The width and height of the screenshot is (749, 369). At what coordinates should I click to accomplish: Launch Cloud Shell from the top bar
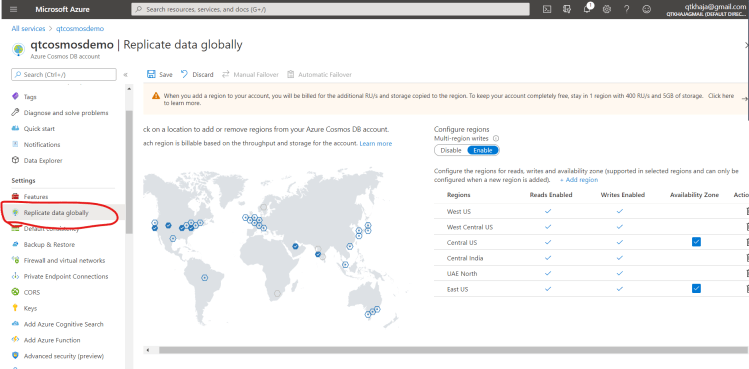point(548,9)
